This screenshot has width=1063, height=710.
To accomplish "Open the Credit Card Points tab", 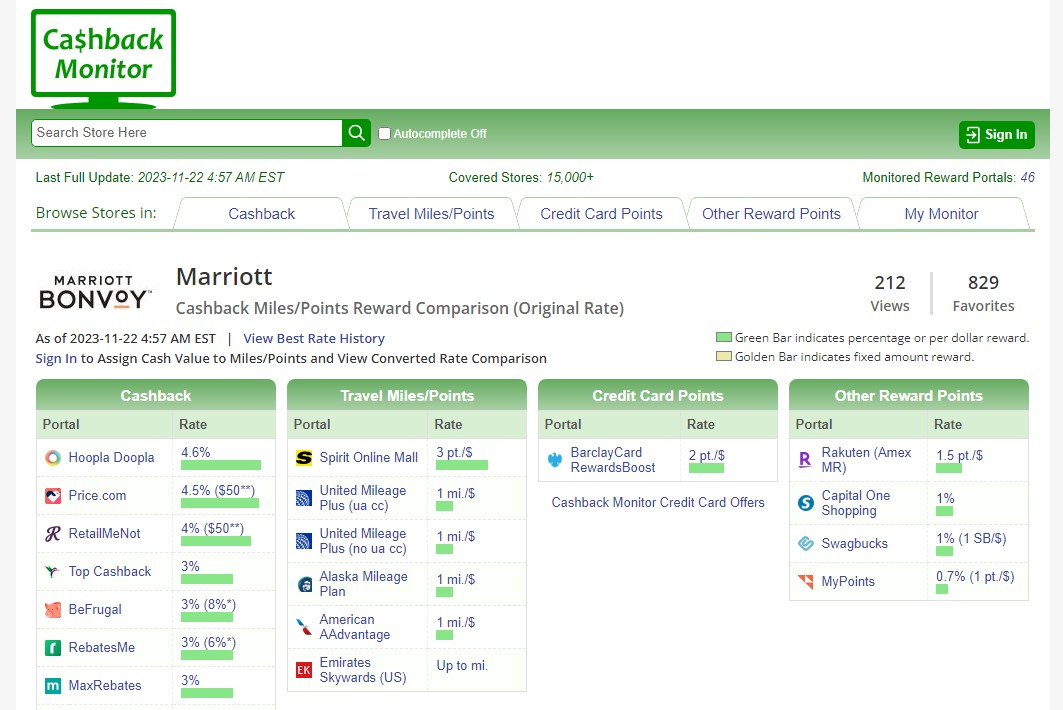I will pyautogui.click(x=601, y=214).
